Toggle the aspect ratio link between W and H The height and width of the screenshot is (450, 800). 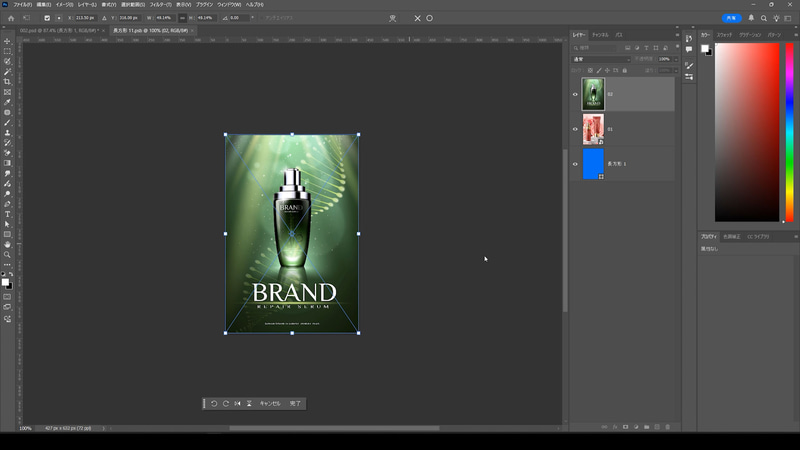(x=182, y=18)
